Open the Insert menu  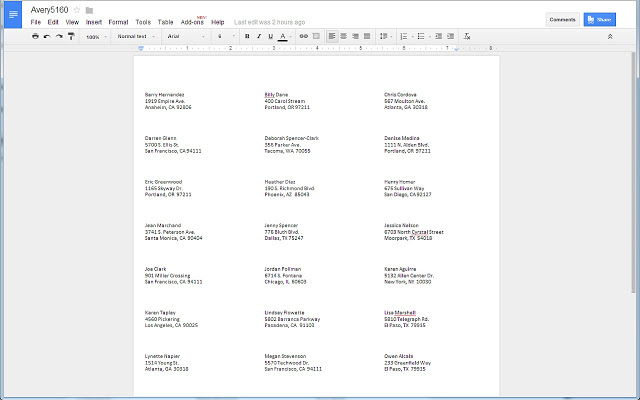coord(93,22)
